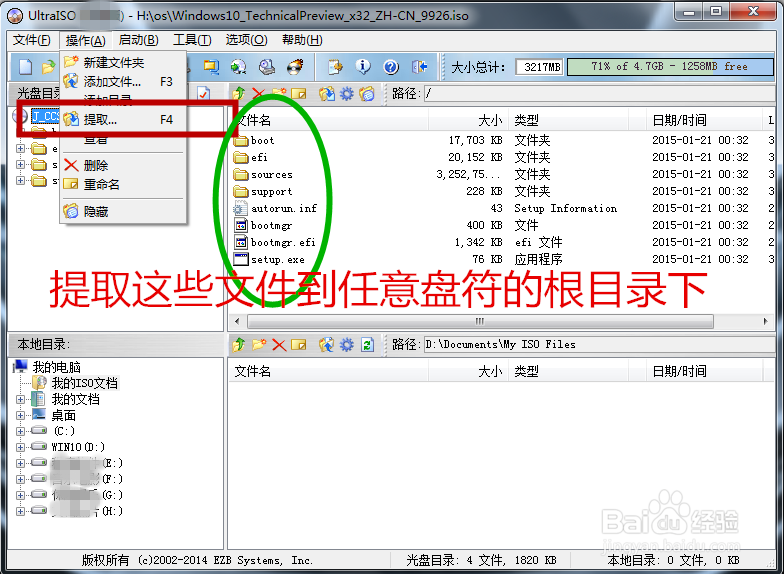
Task: Click the local path field D:\Documents\My ISO Files
Action: tap(599, 344)
